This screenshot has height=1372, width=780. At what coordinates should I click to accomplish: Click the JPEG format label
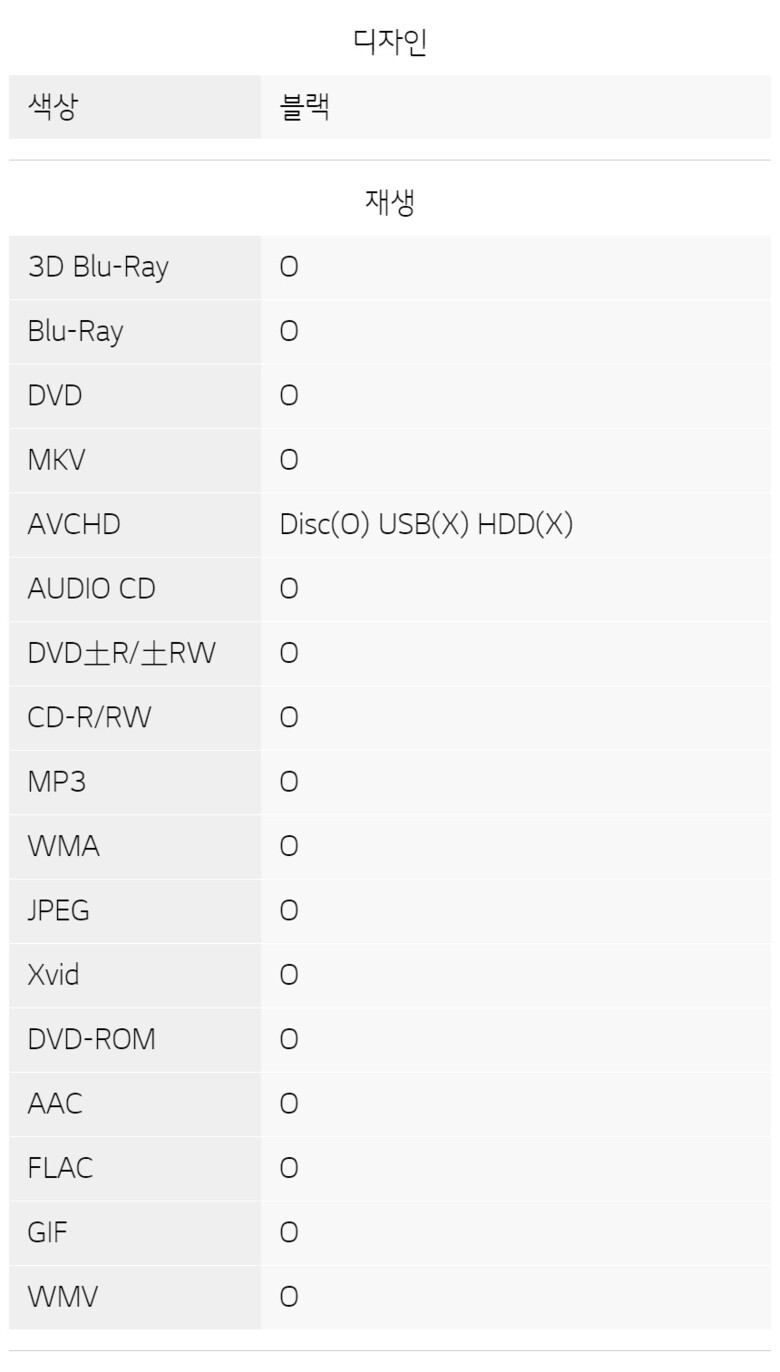click(x=58, y=911)
